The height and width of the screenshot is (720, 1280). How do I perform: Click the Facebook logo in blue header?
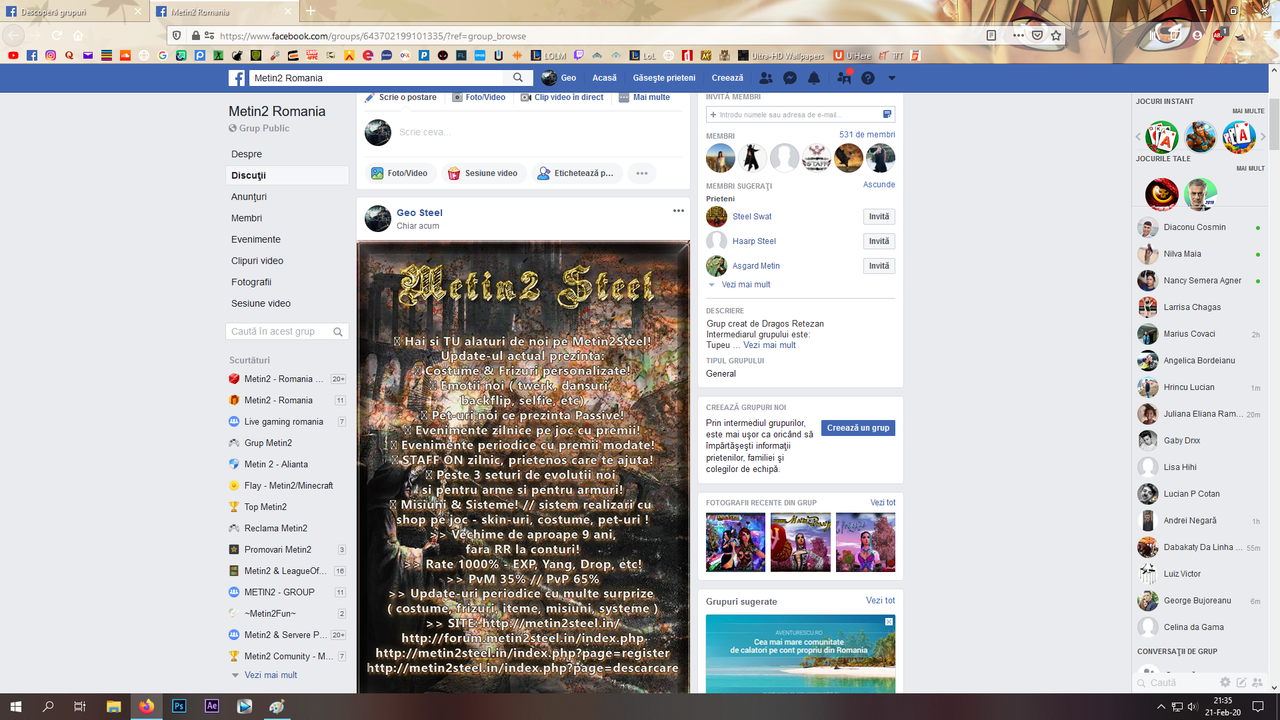pyautogui.click(x=237, y=78)
